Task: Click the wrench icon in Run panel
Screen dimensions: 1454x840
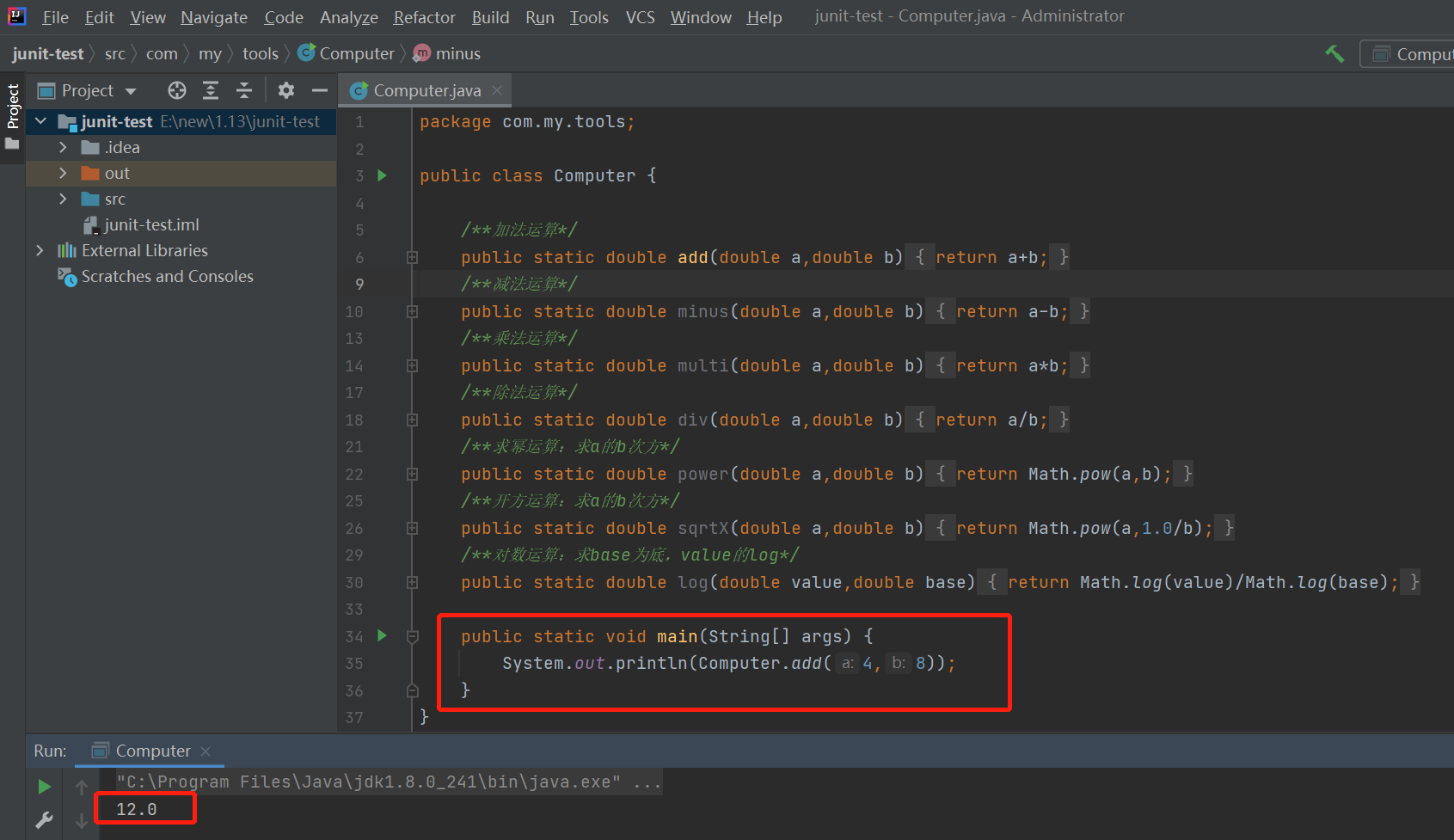Action: click(45, 820)
